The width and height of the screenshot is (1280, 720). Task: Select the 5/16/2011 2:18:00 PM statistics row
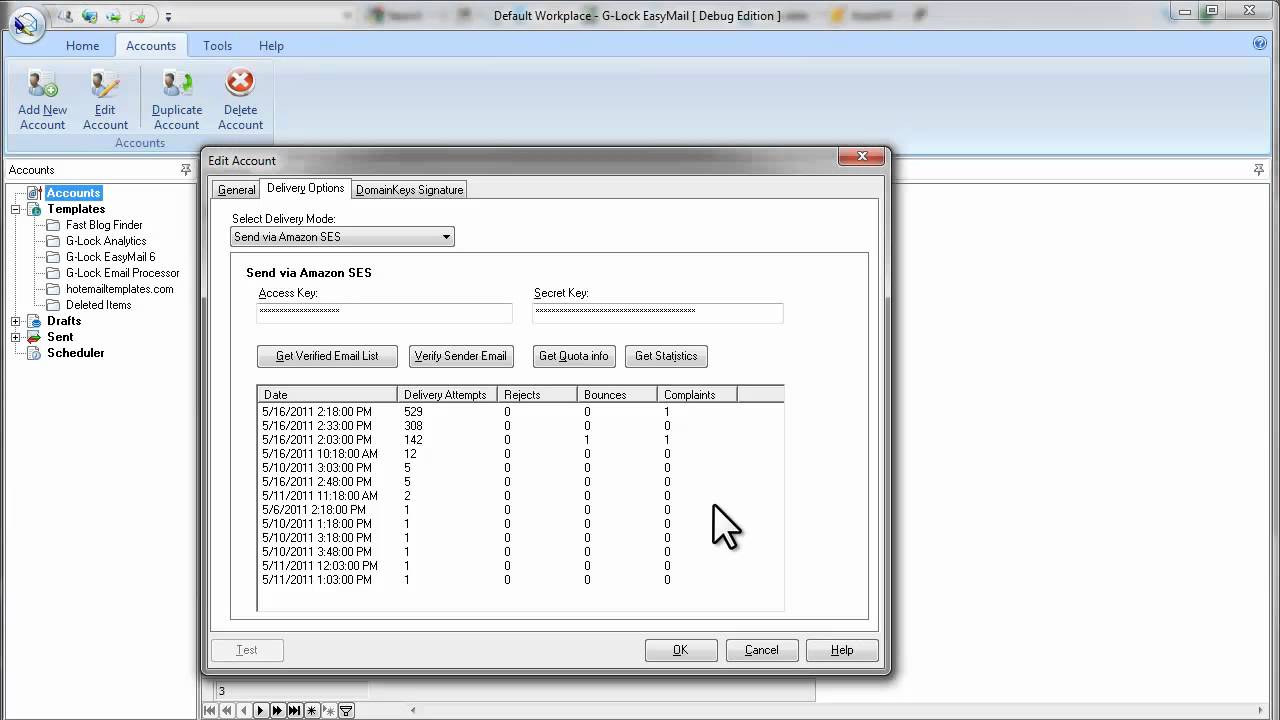point(520,412)
